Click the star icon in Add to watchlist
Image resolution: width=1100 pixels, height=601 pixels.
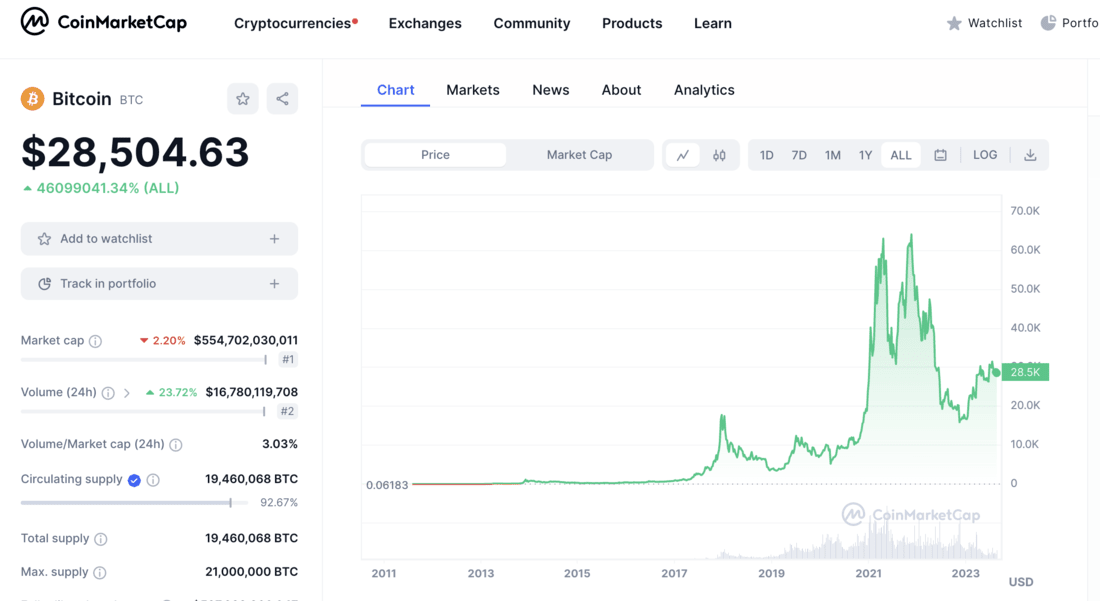click(44, 239)
